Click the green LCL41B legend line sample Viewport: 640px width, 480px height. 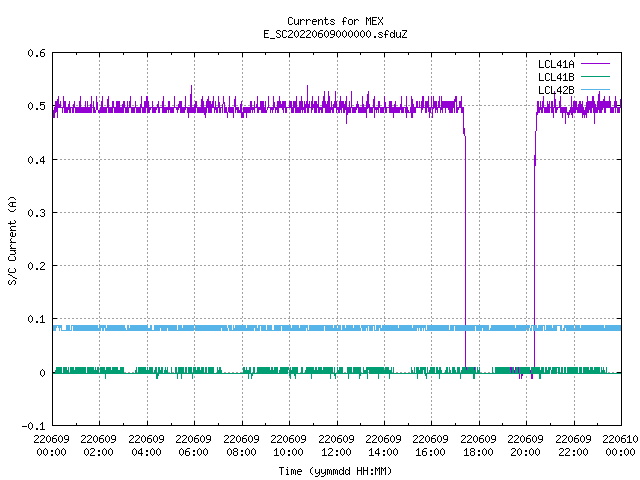[x=596, y=76]
